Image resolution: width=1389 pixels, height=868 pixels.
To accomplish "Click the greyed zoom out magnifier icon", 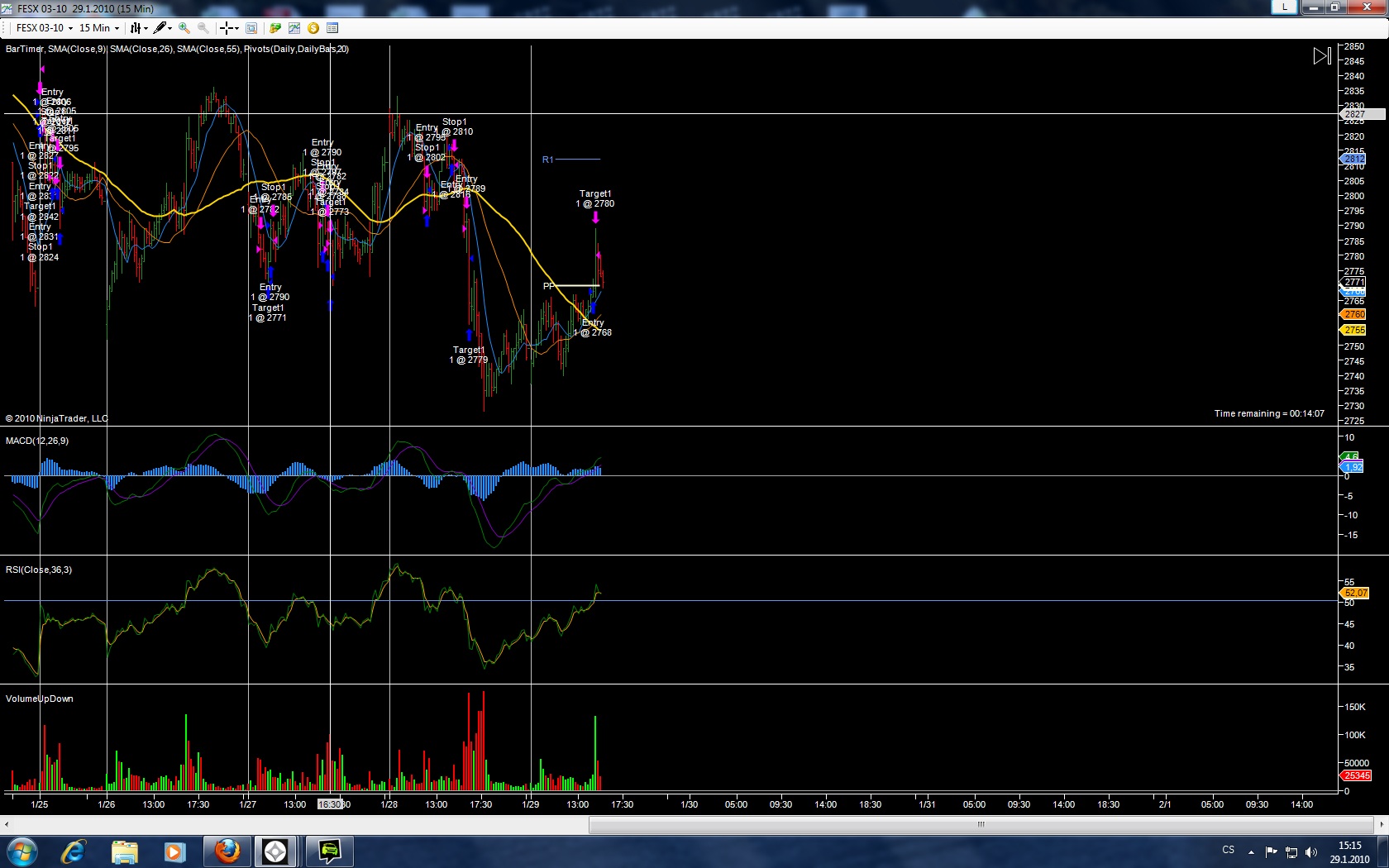I will click(203, 28).
